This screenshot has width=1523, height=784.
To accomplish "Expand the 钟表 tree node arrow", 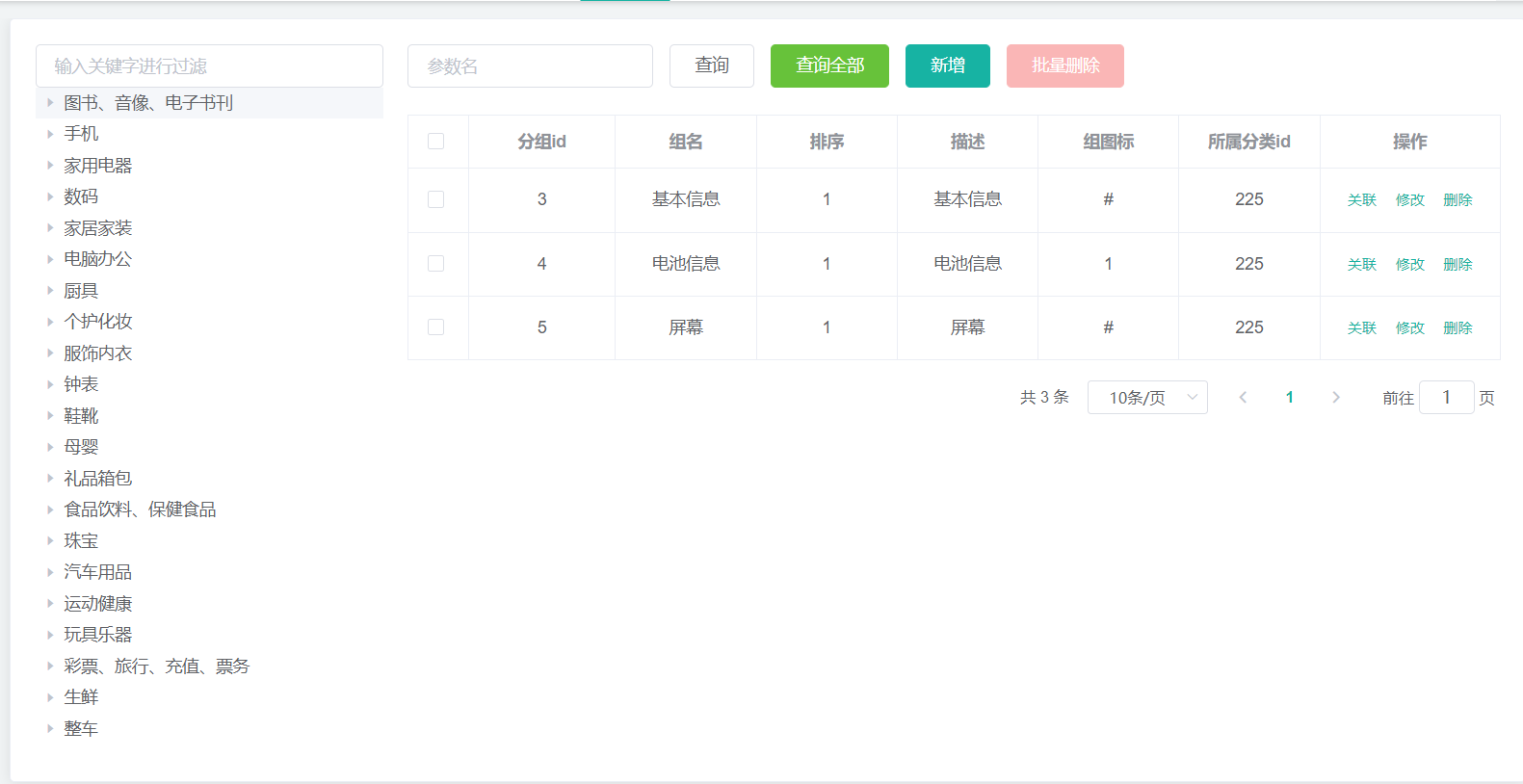I will tap(50, 384).
